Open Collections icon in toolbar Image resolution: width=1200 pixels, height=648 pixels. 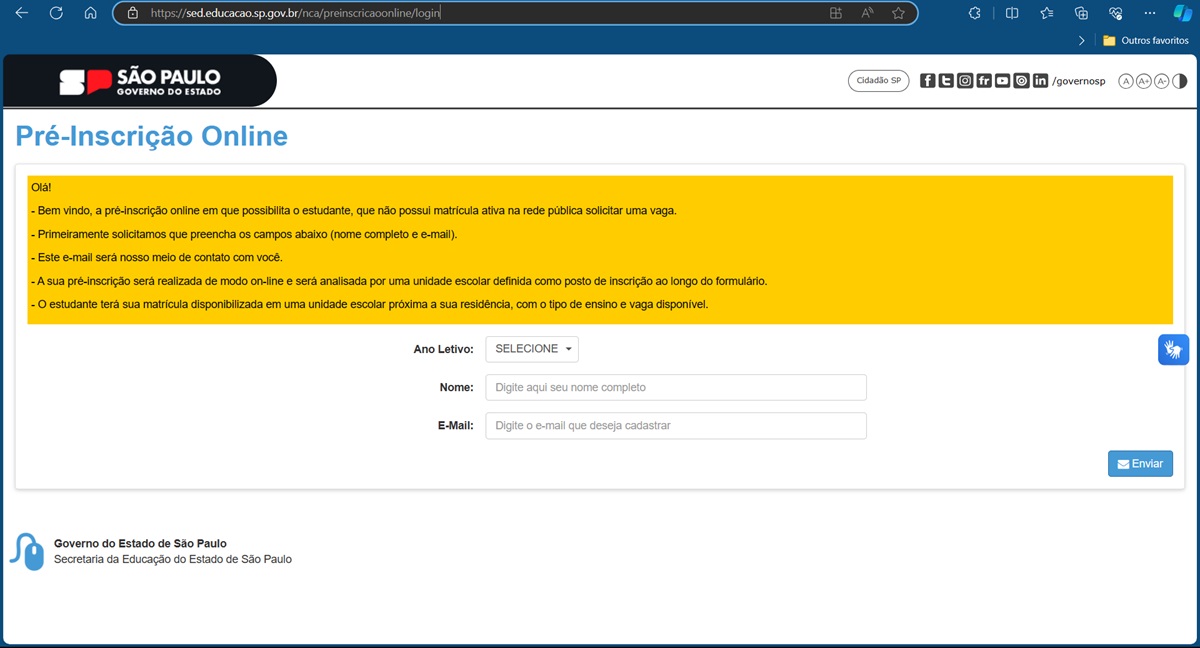click(x=1081, y=13)
